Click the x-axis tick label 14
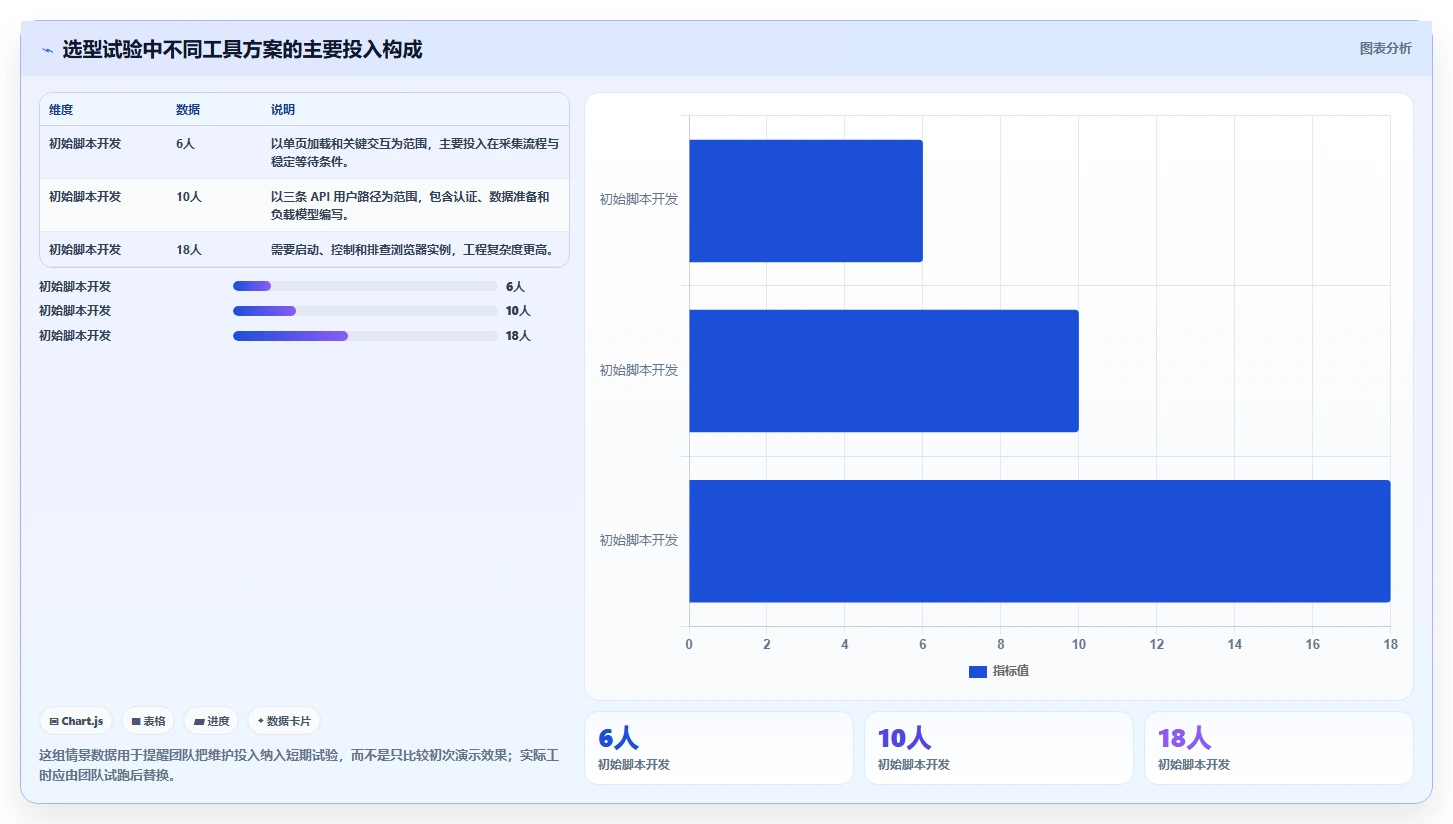 point(1234,645)
